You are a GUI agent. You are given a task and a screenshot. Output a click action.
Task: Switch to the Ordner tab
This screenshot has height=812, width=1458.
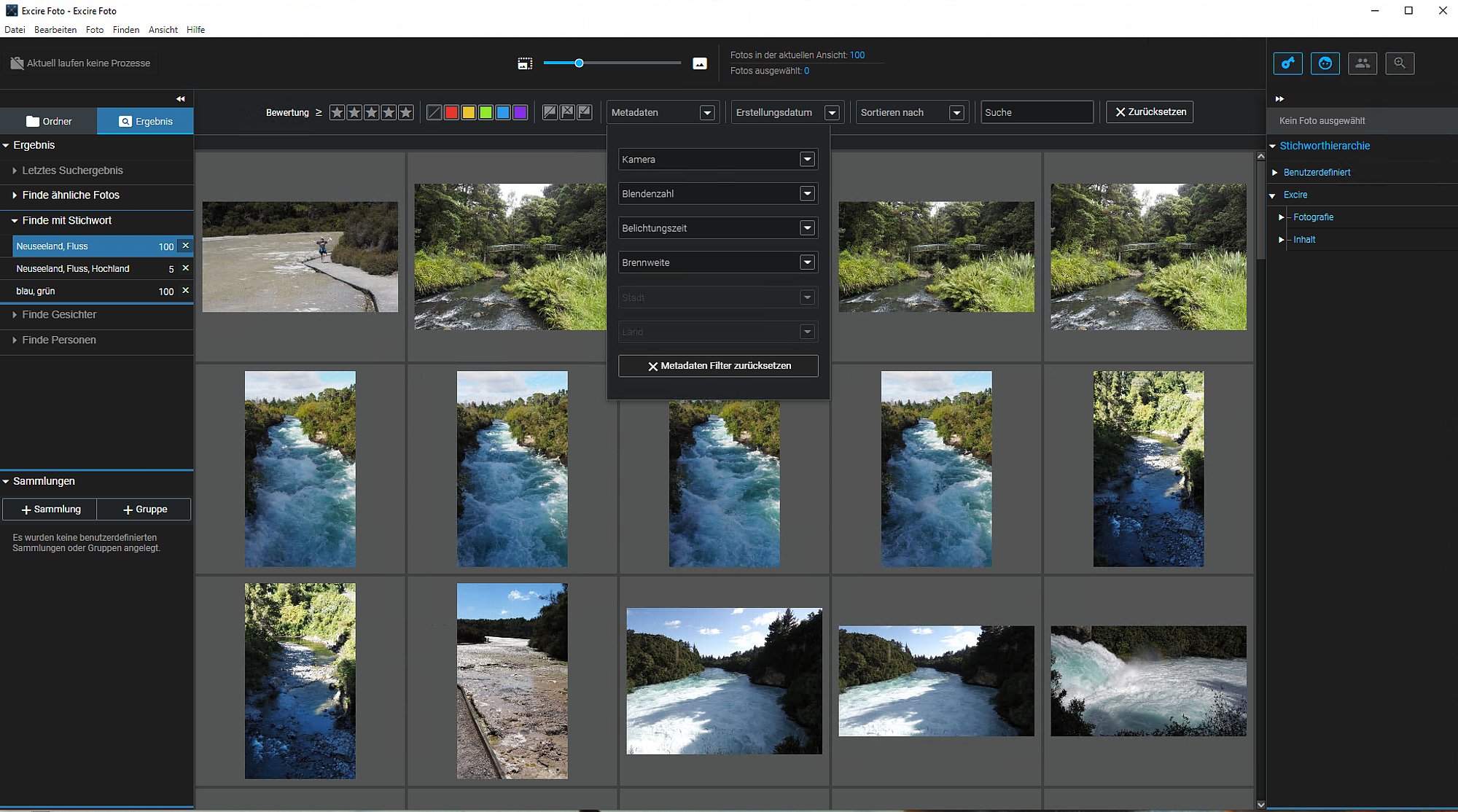tap(49, 121)
